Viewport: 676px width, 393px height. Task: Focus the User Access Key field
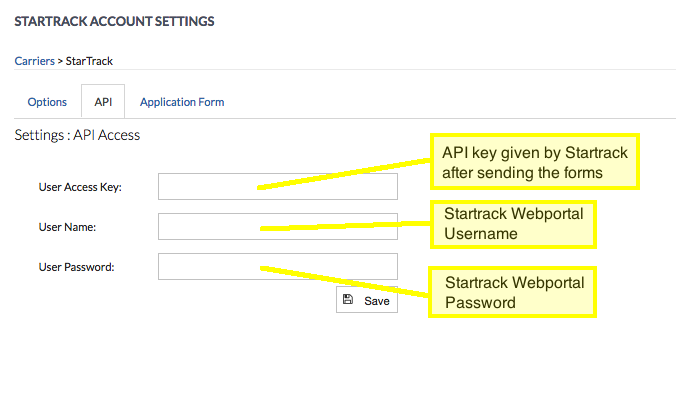point(278,187)
